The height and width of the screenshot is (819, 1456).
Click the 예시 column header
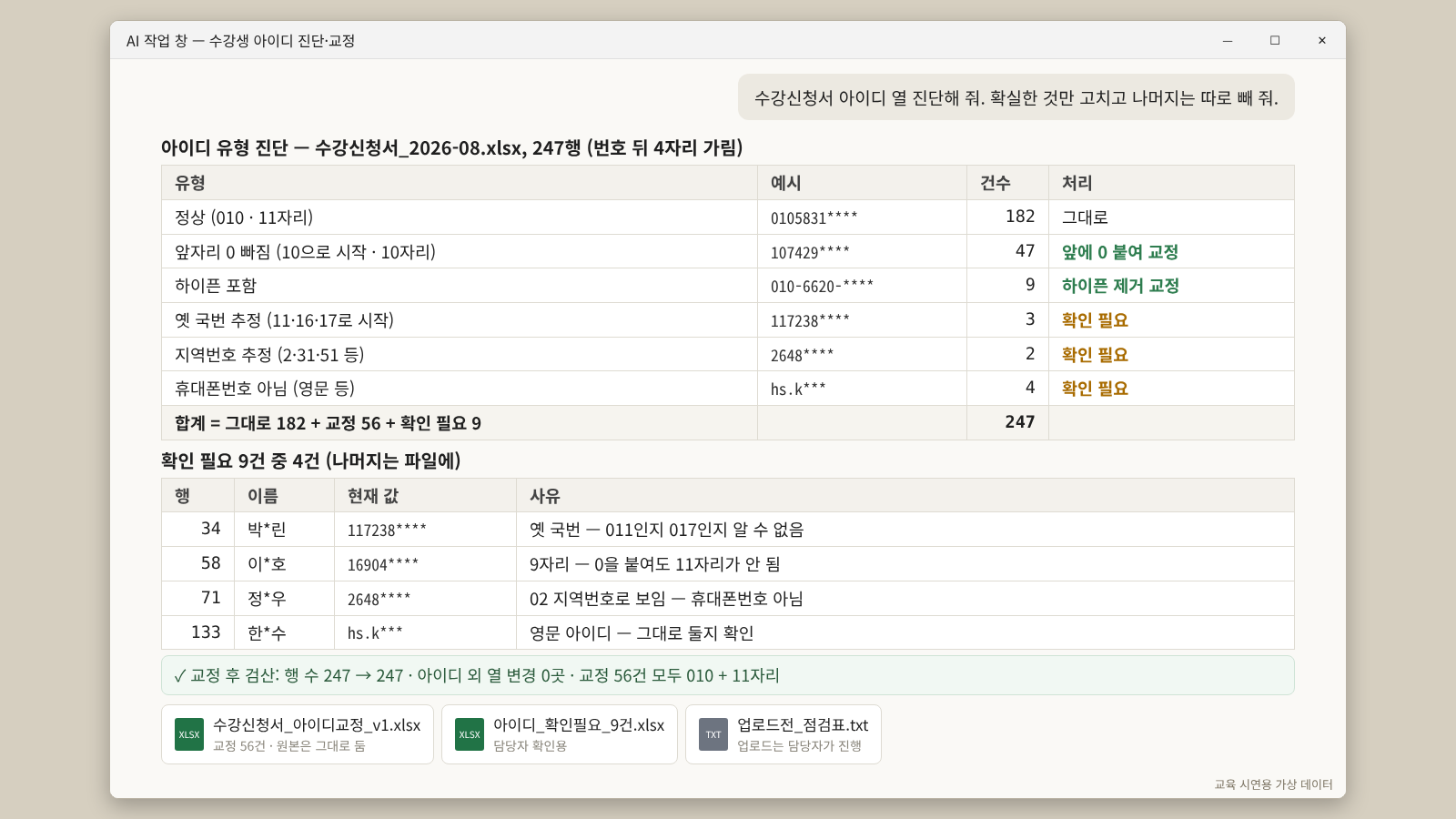pos(862,183)
